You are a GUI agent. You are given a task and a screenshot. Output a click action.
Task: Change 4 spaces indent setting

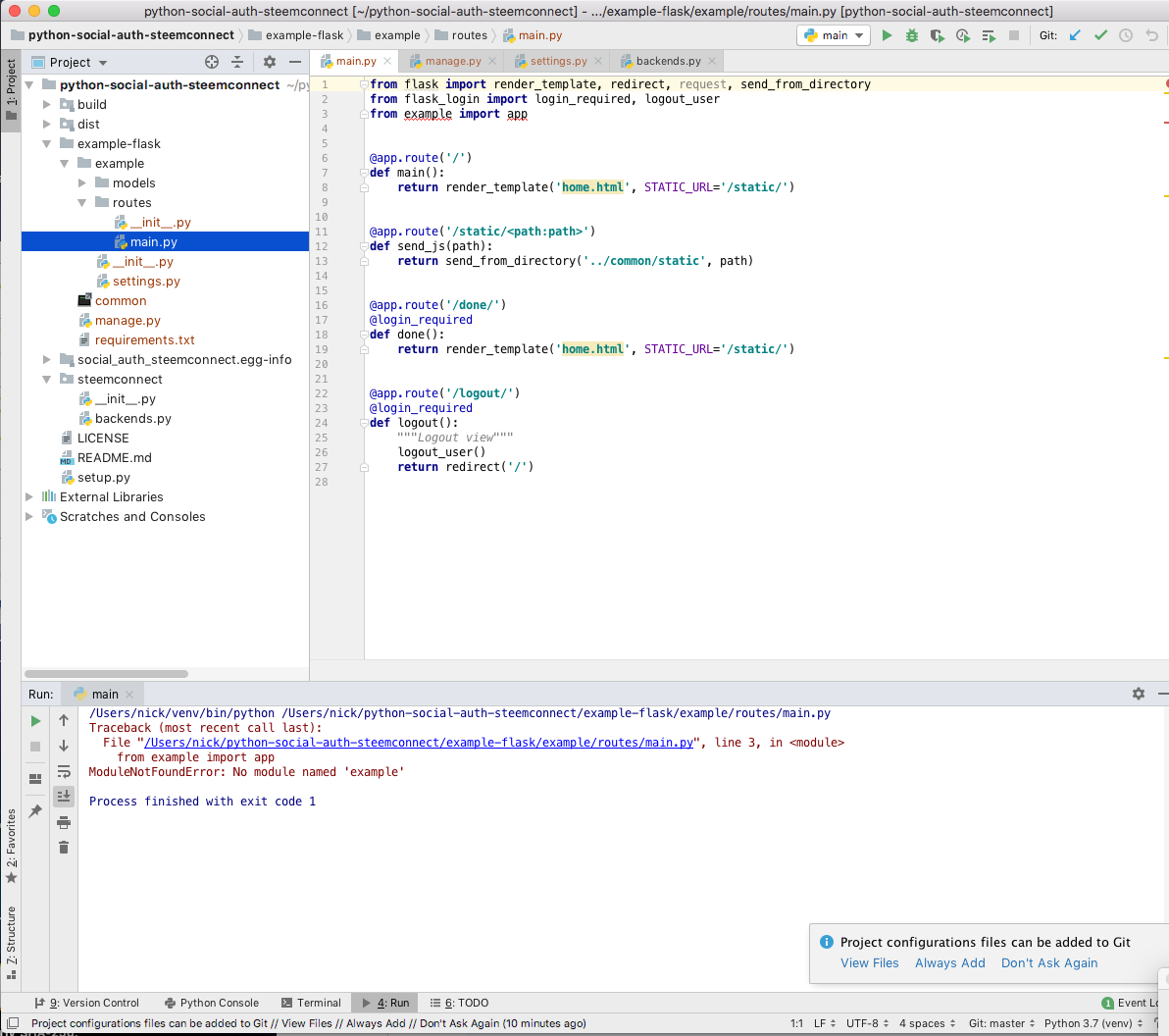pos(927,1023)
